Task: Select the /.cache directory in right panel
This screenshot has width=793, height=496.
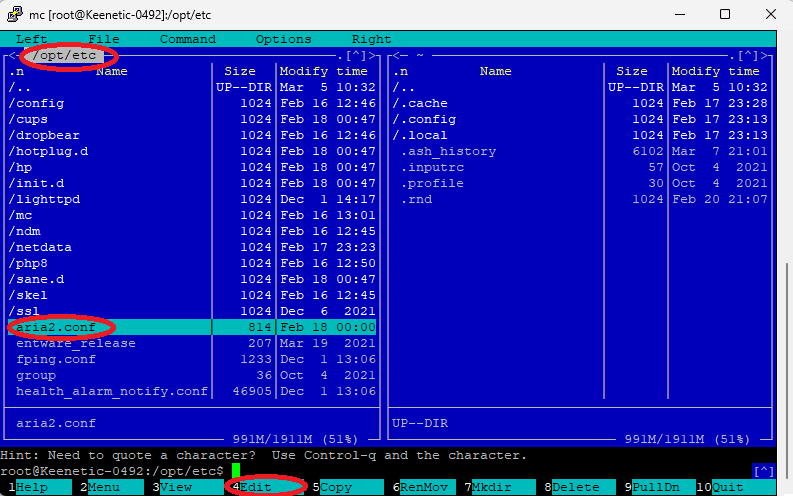Action: pyautogui.click(x=420, y=103)
